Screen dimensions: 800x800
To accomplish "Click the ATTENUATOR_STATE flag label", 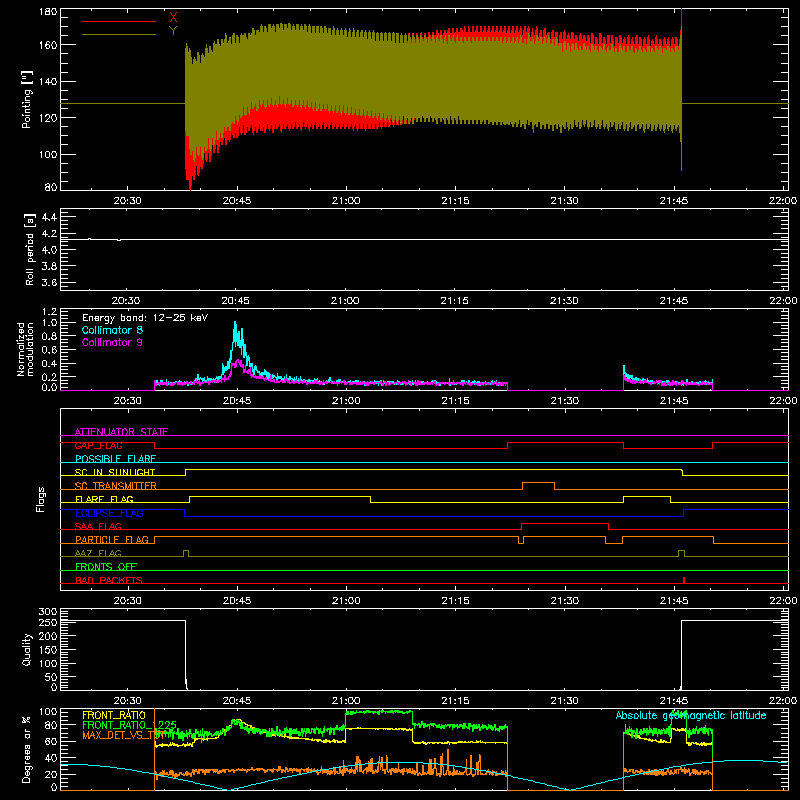I will (x=121, y=432).
